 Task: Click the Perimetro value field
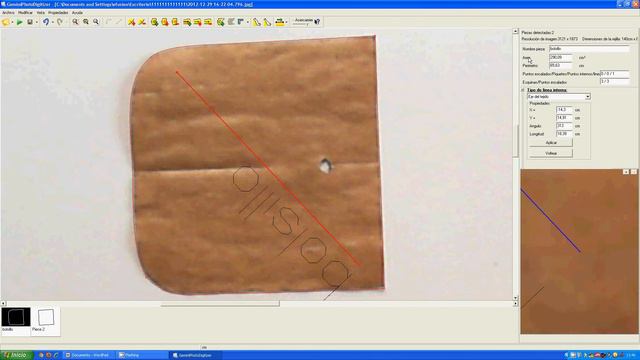point(561,65)
